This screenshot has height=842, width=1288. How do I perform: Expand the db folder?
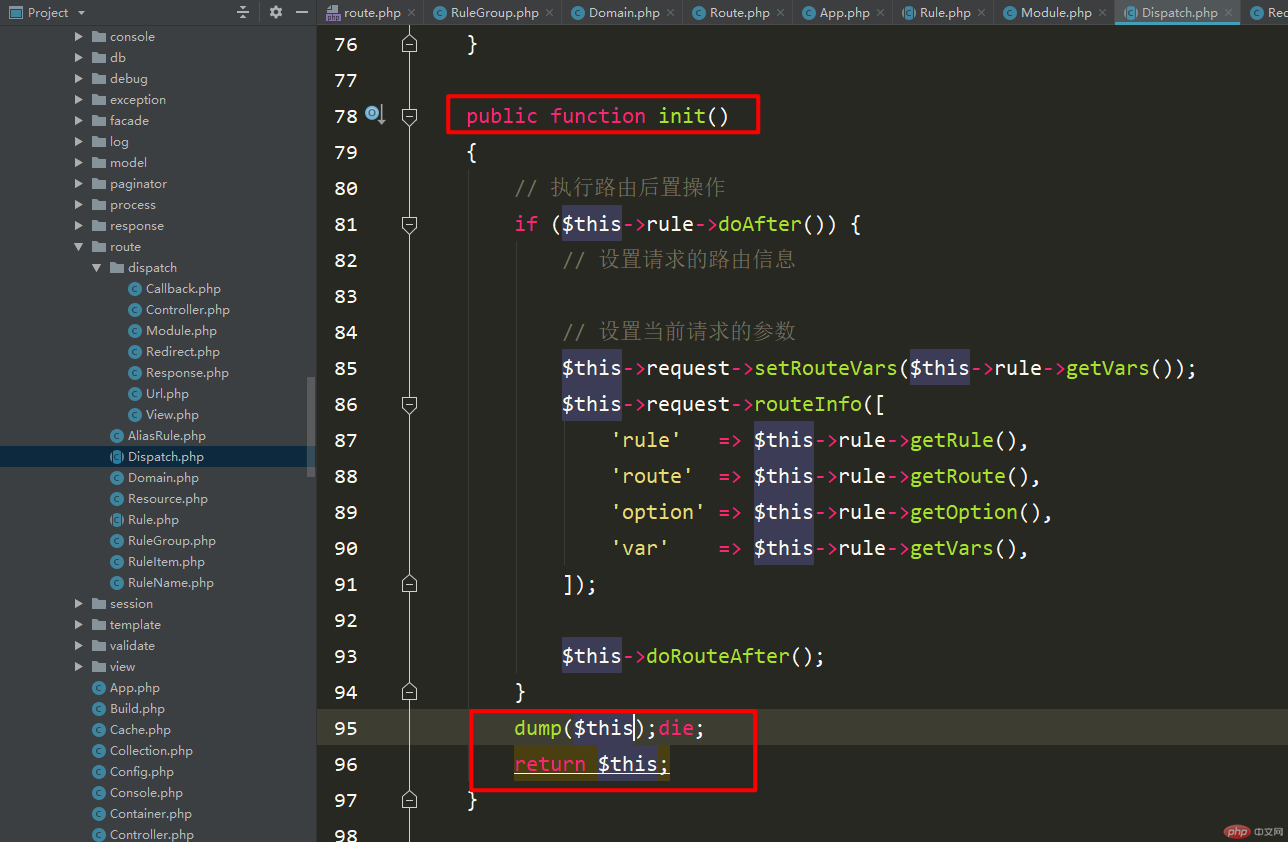click(x=79, y=57)
